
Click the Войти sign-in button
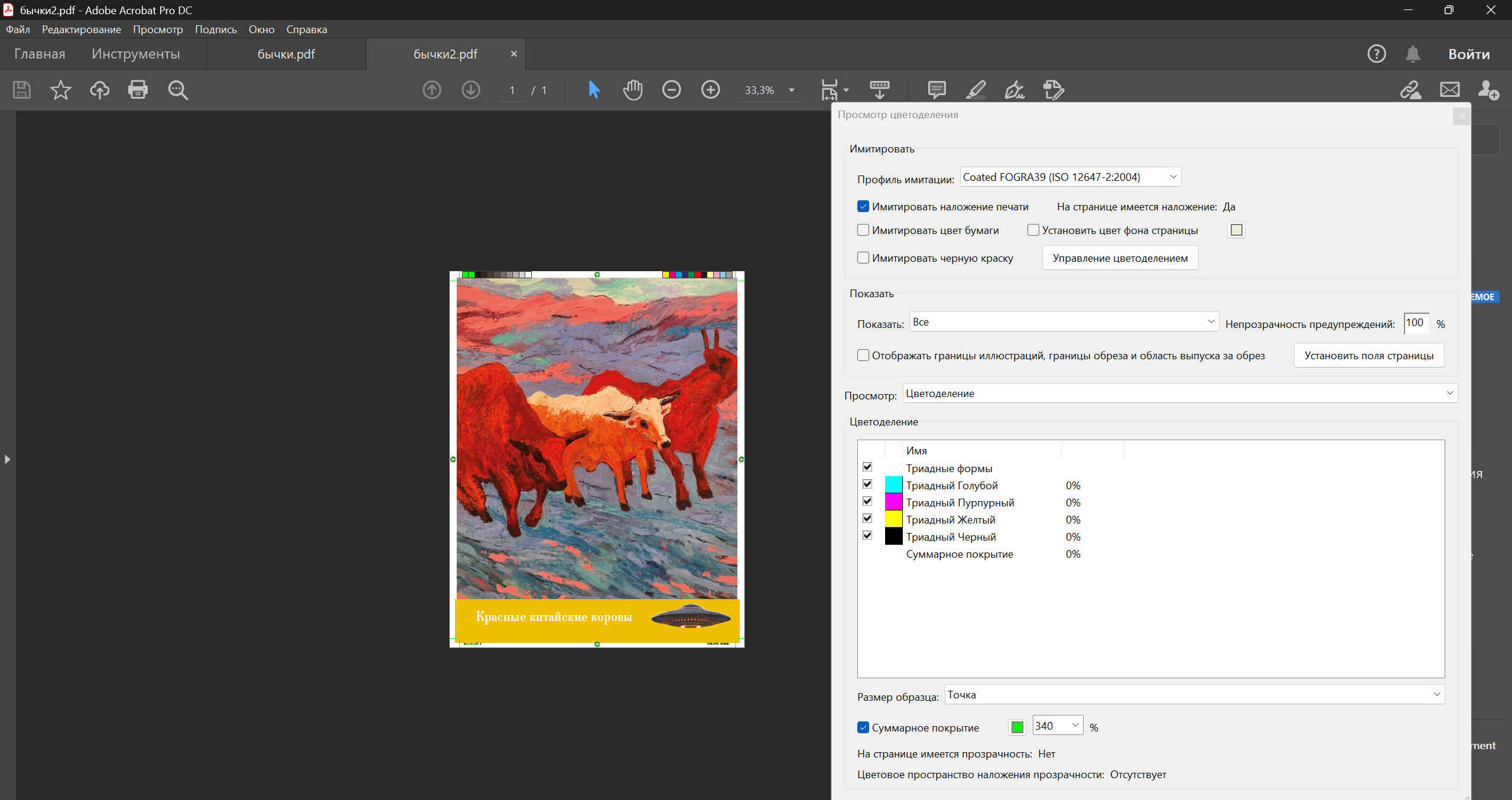click(1469, 54)
